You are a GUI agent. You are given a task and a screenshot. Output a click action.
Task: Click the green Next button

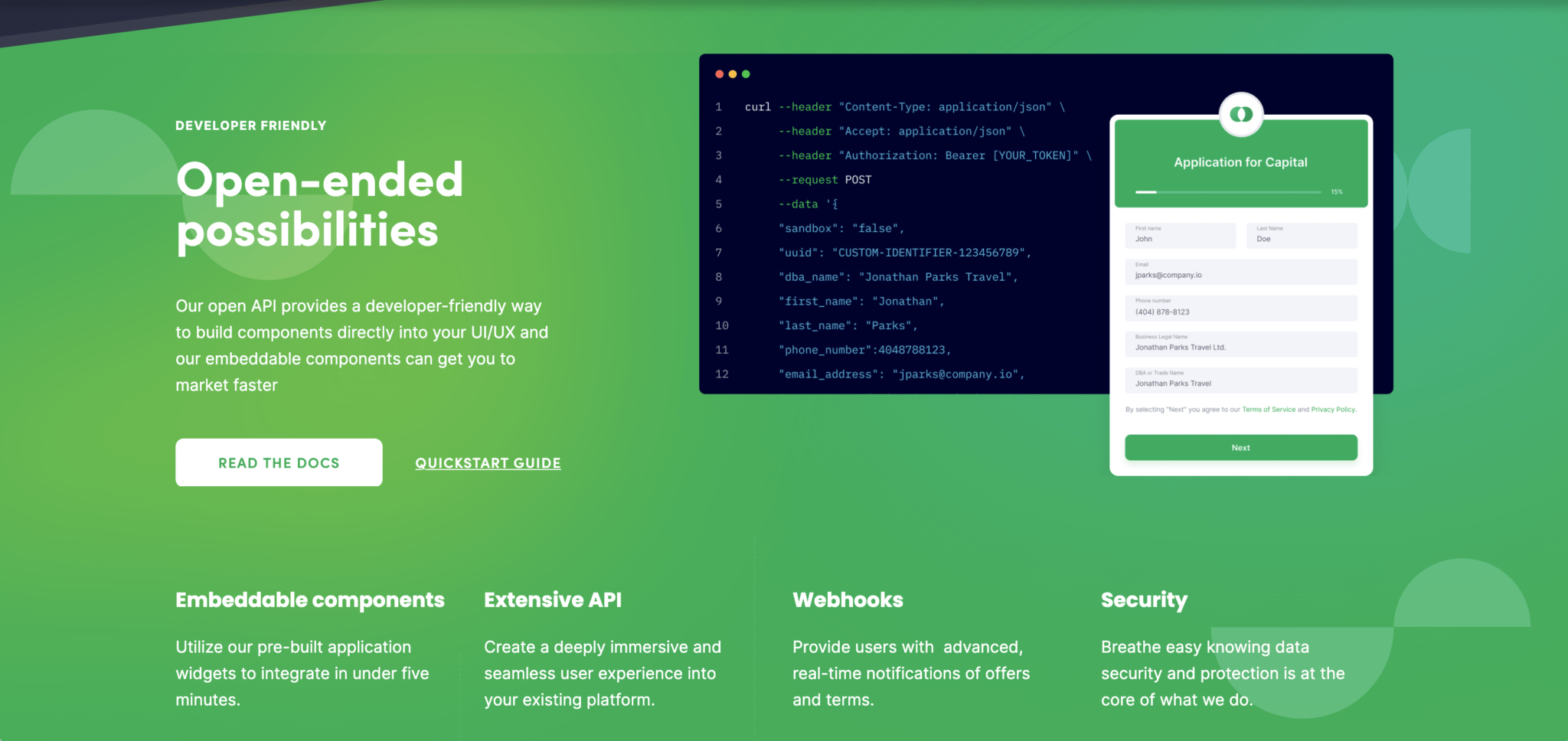(1241, 448)
